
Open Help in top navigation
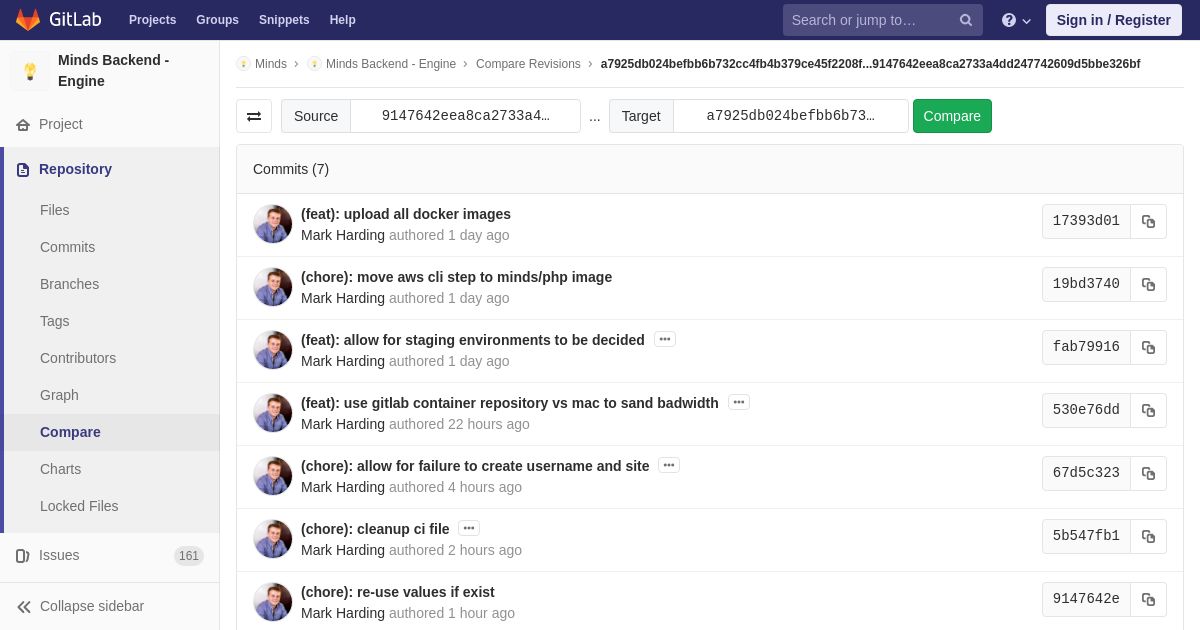pyautogui.click(x=343, y=20)
